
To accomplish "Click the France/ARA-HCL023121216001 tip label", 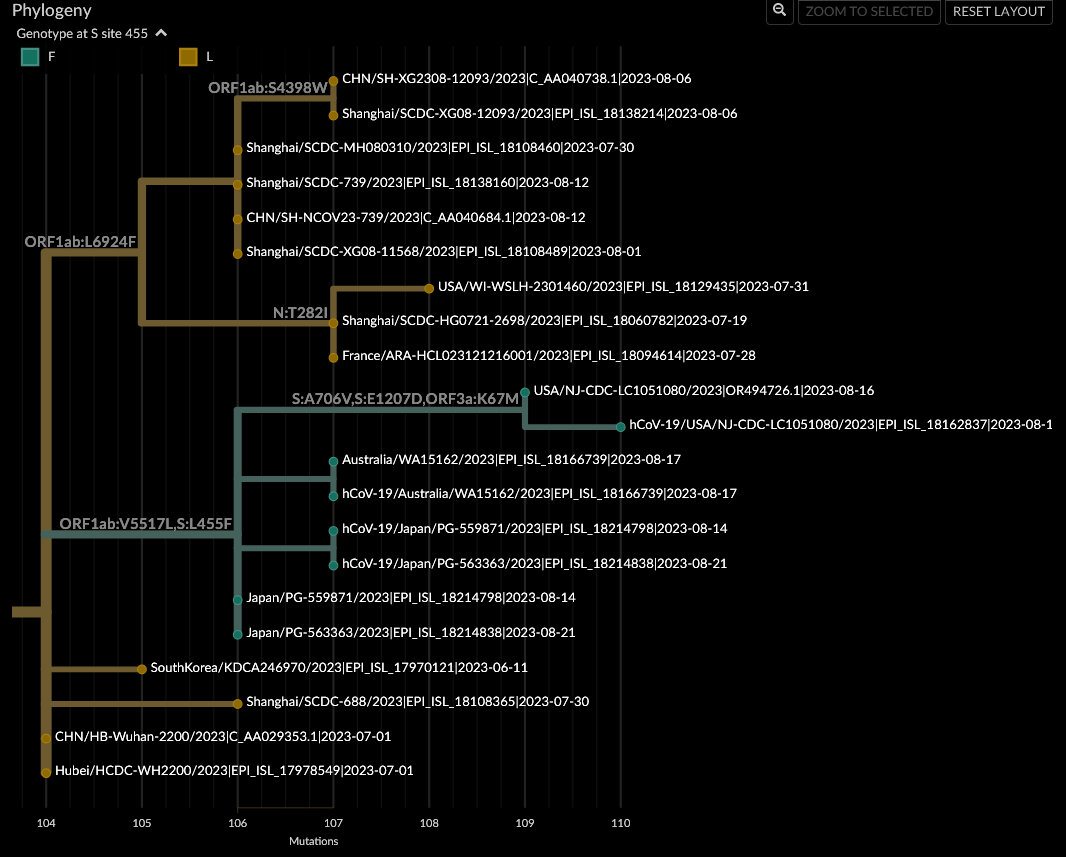I will click(x=548, y=355).
